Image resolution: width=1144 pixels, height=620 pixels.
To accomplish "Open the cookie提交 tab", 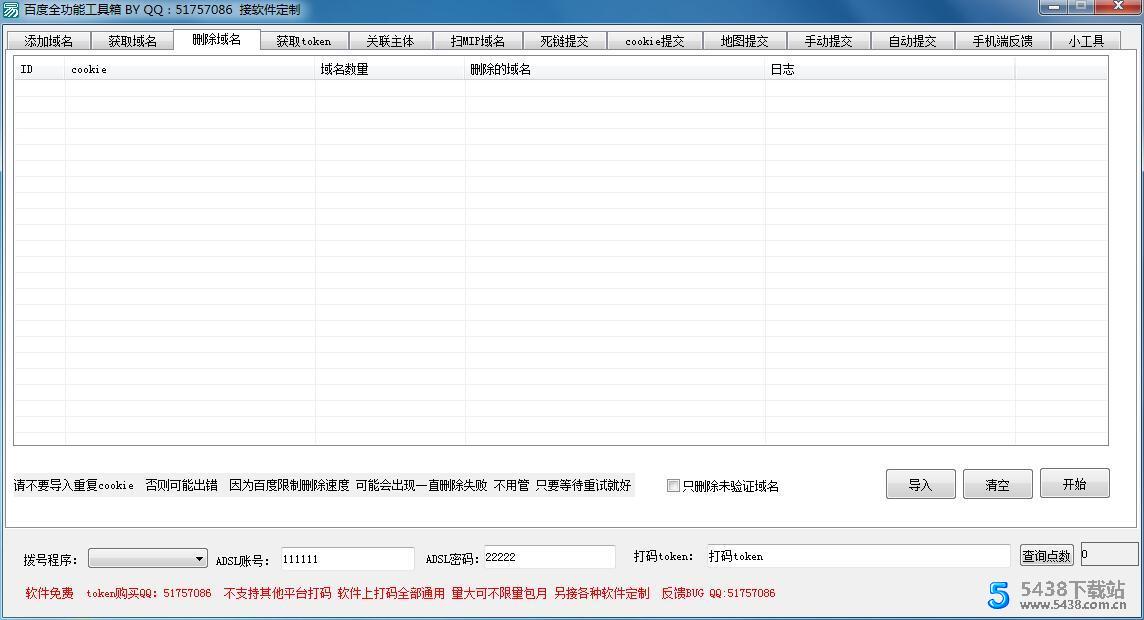I will (654, 41).
